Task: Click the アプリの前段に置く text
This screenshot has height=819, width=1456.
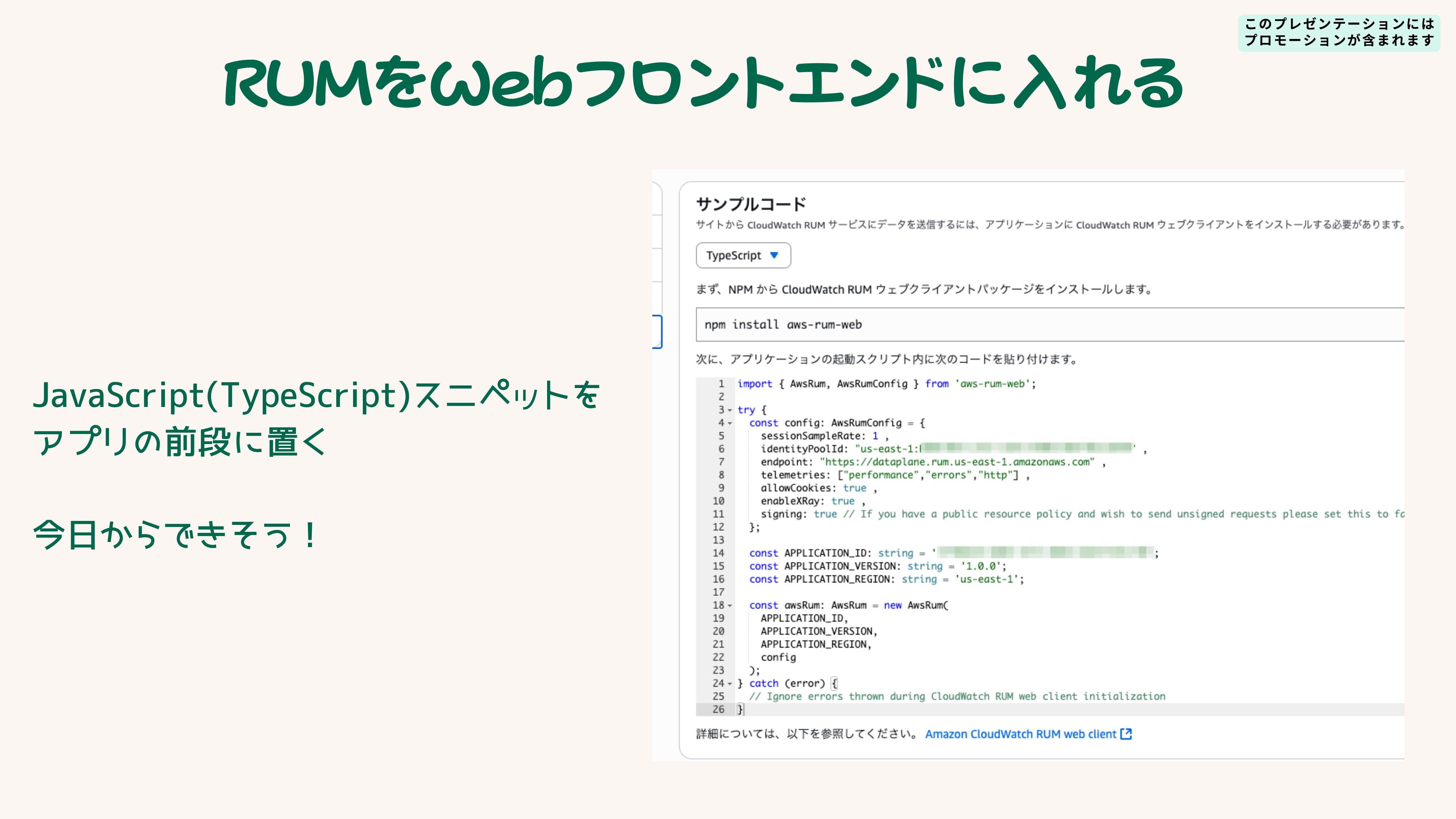Action: tap(180, 442)
